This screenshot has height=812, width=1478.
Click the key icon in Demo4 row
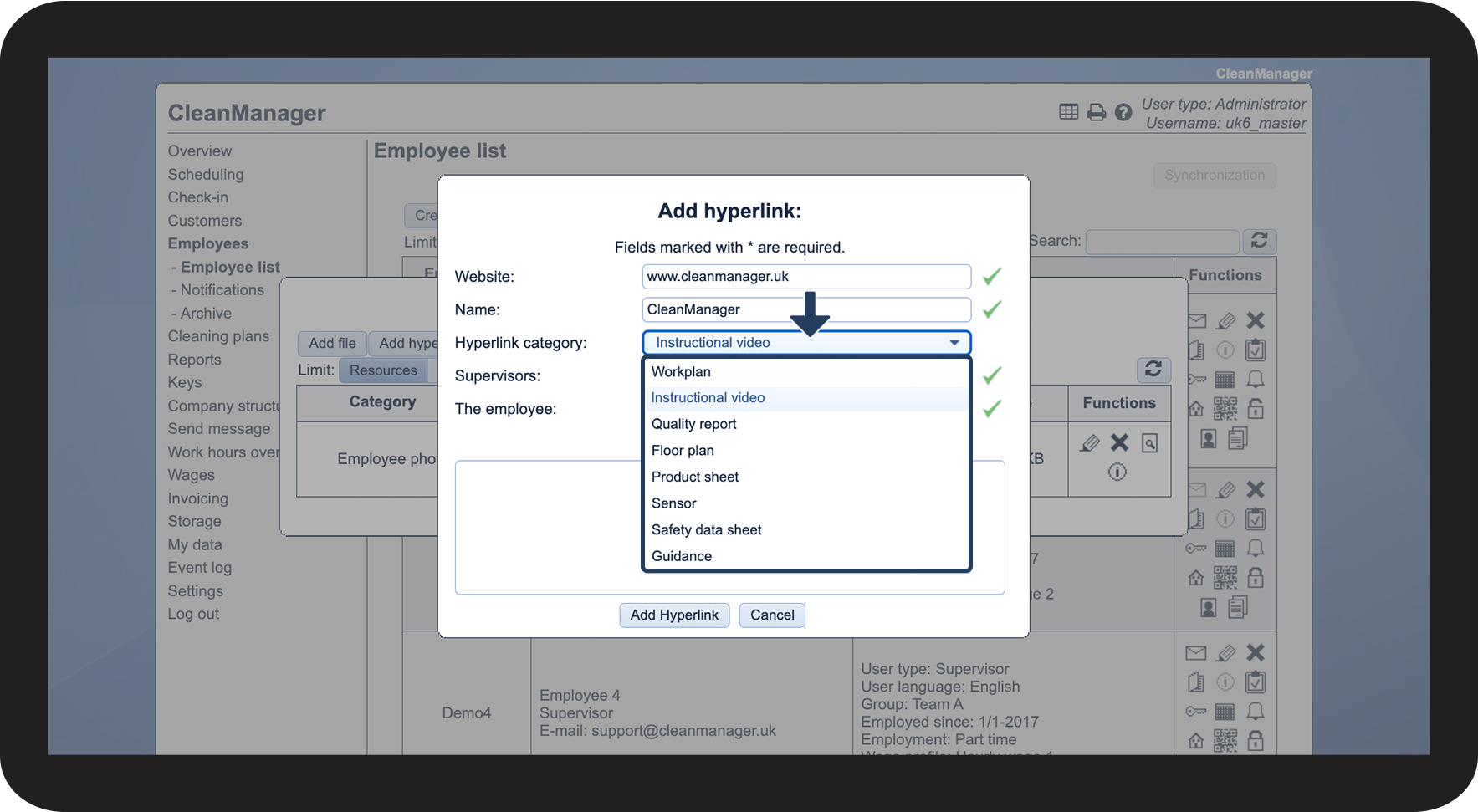coord(1196,712)
